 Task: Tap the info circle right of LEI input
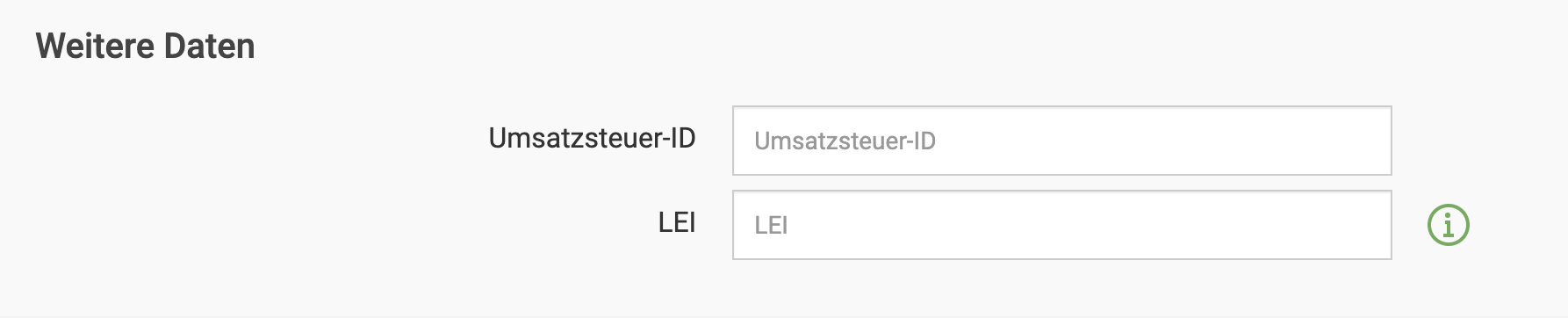[x=1449, y=225]
